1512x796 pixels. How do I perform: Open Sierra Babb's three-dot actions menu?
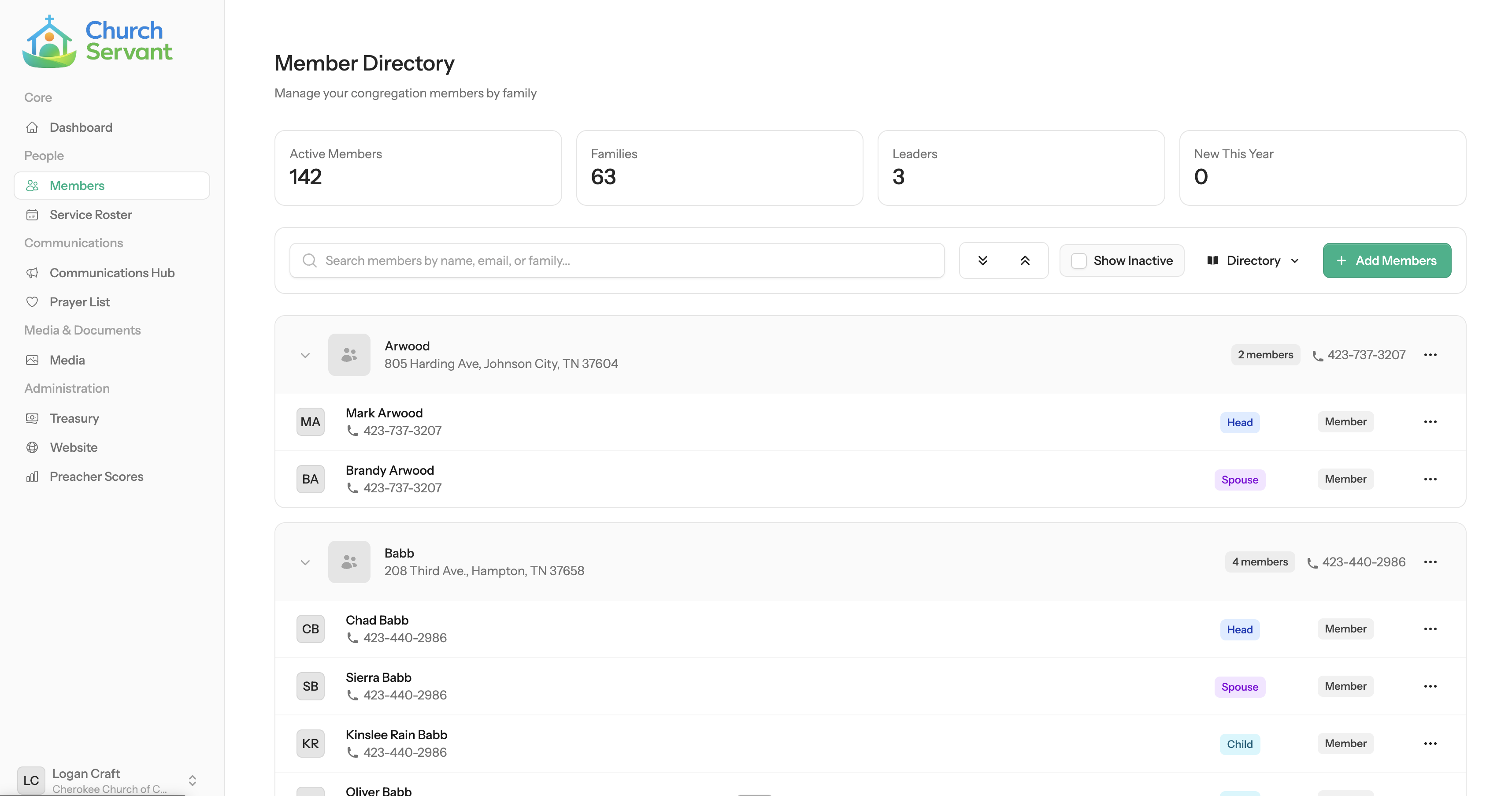(1430, 686)
